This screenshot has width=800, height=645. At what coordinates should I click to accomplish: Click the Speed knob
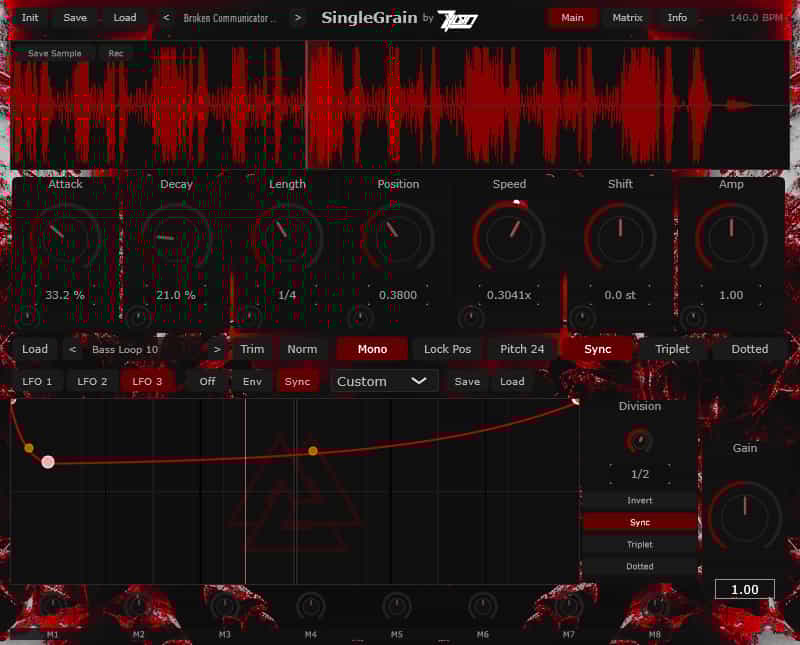click(x=509, y=237)
